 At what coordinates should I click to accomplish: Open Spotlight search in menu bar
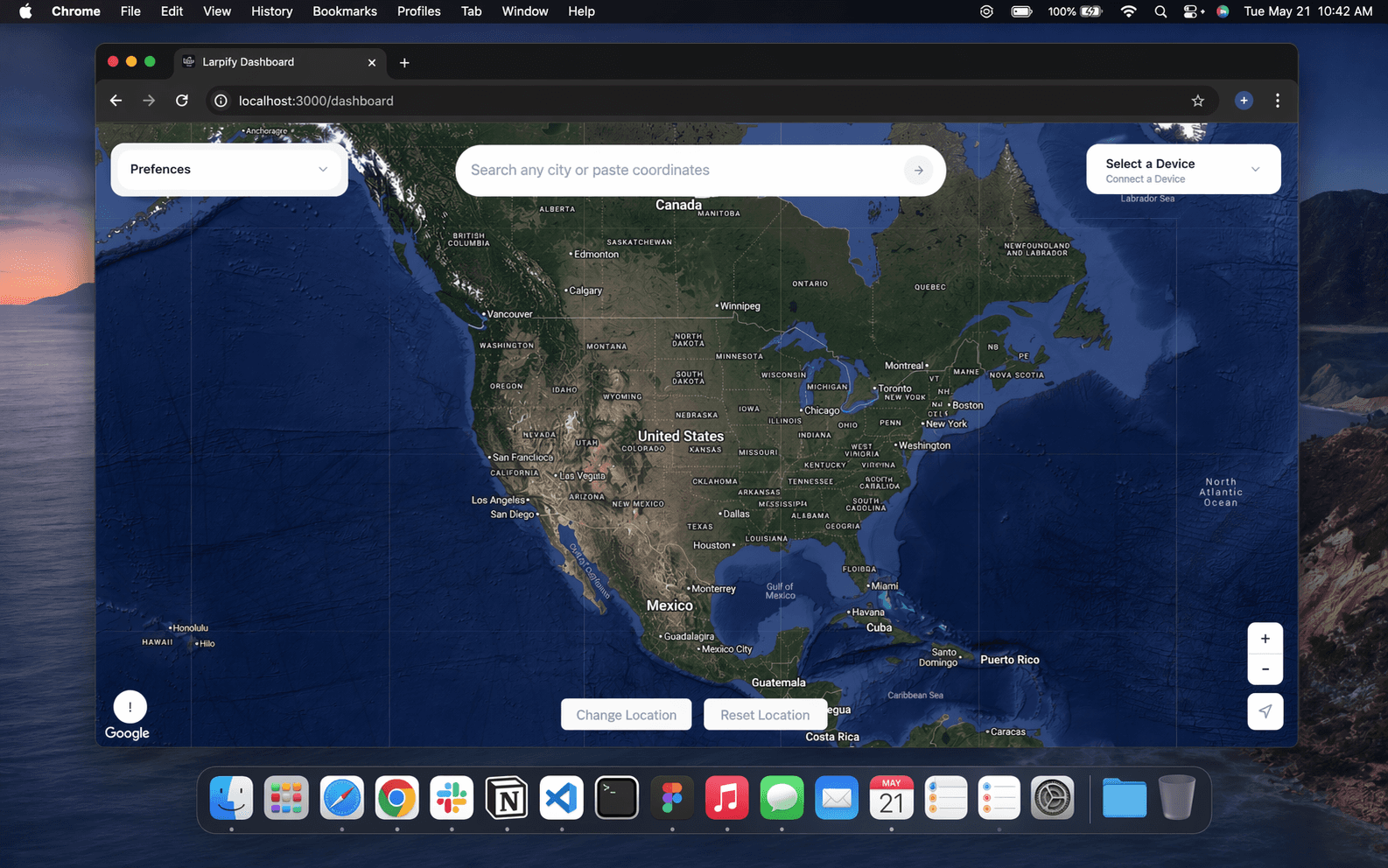click(x=1160, y=11)
